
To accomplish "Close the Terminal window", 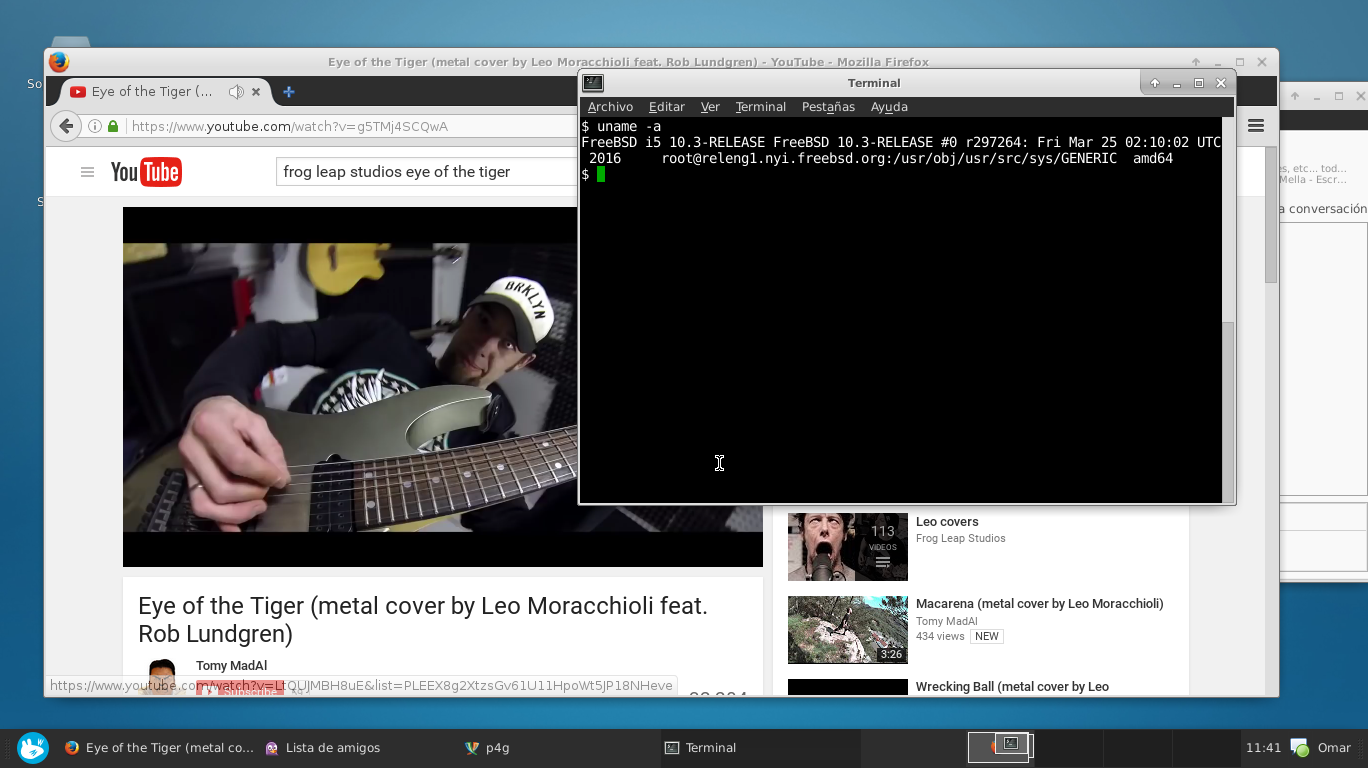I will pyautogui.click(x=1221, y=83).
